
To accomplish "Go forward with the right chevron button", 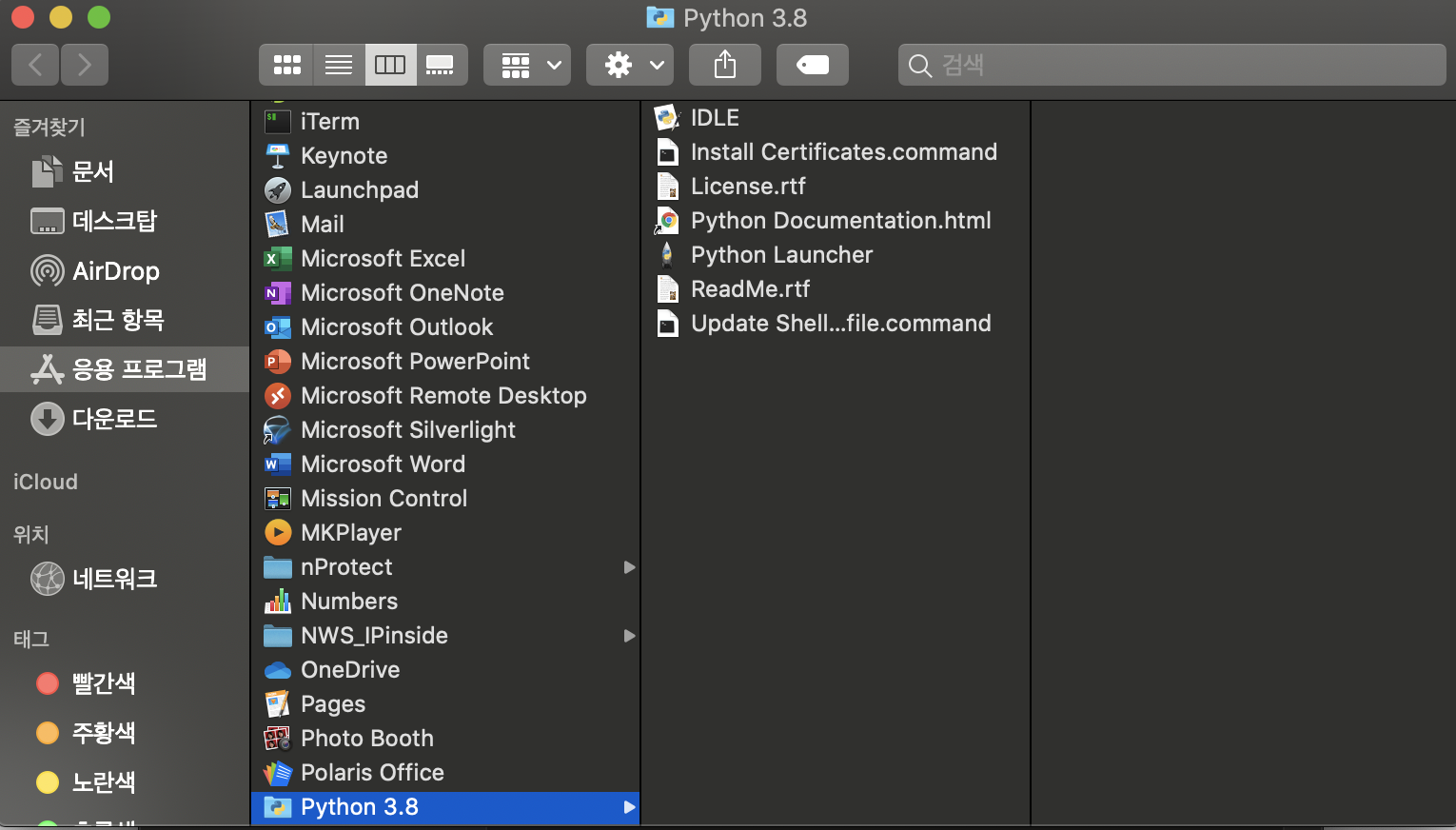I will (85, 65).
